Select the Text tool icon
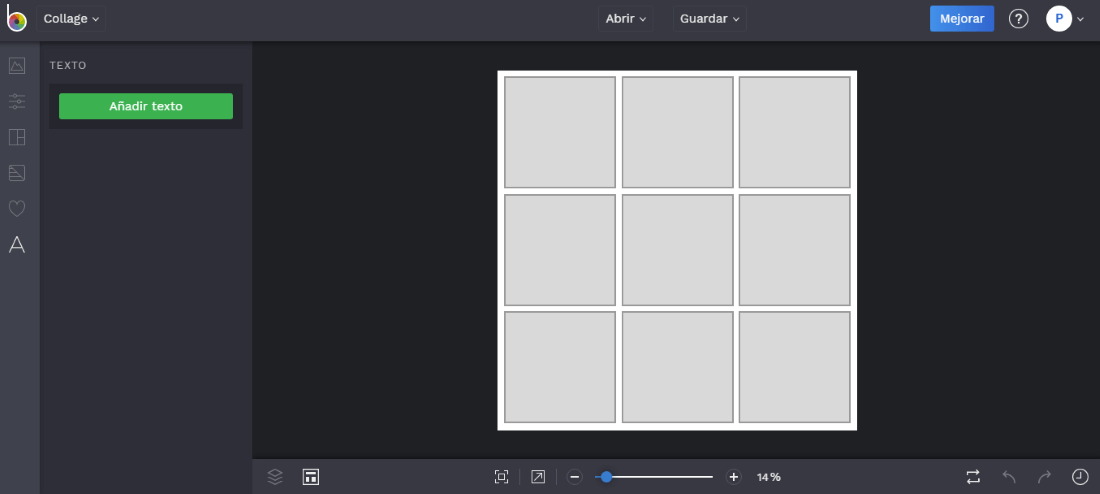This screenshot has height=494, width=1100. tap(17, 245)
